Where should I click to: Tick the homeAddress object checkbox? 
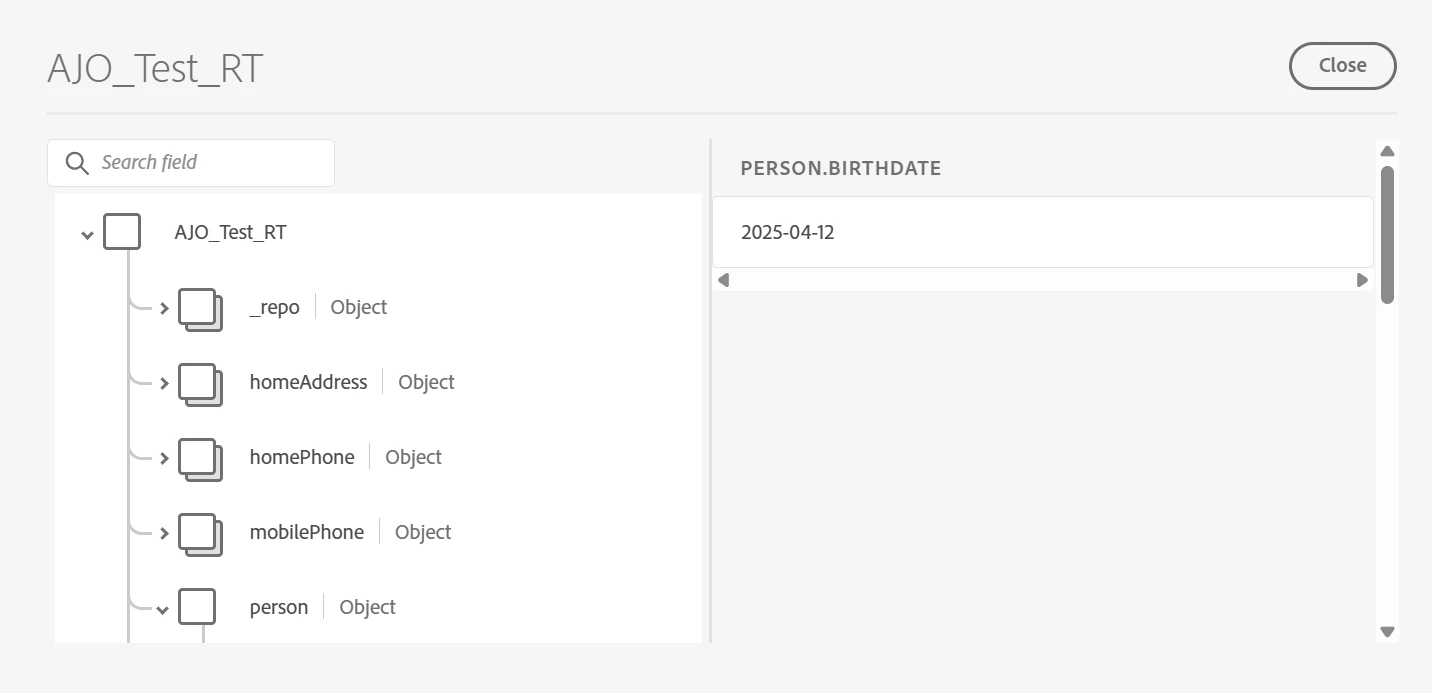point(197,381)
